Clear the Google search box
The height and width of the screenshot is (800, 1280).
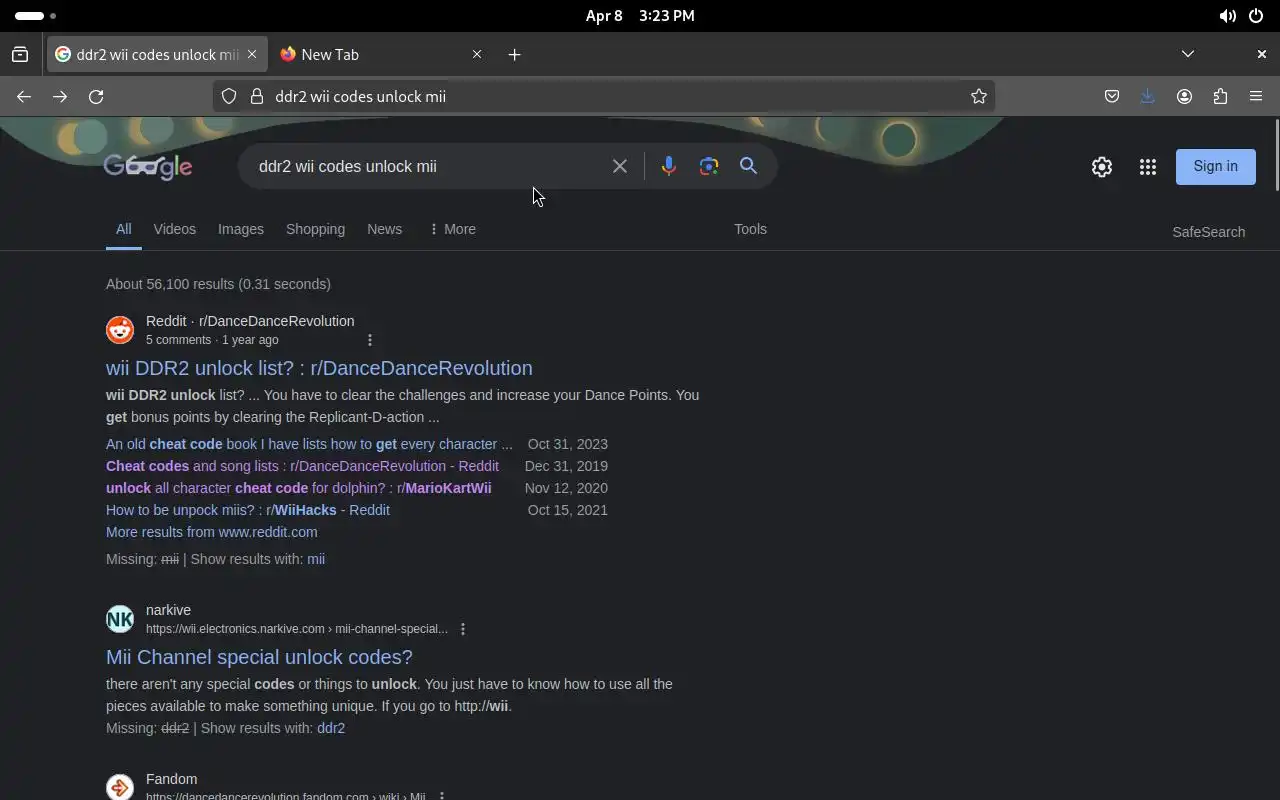tap(620, 166)
